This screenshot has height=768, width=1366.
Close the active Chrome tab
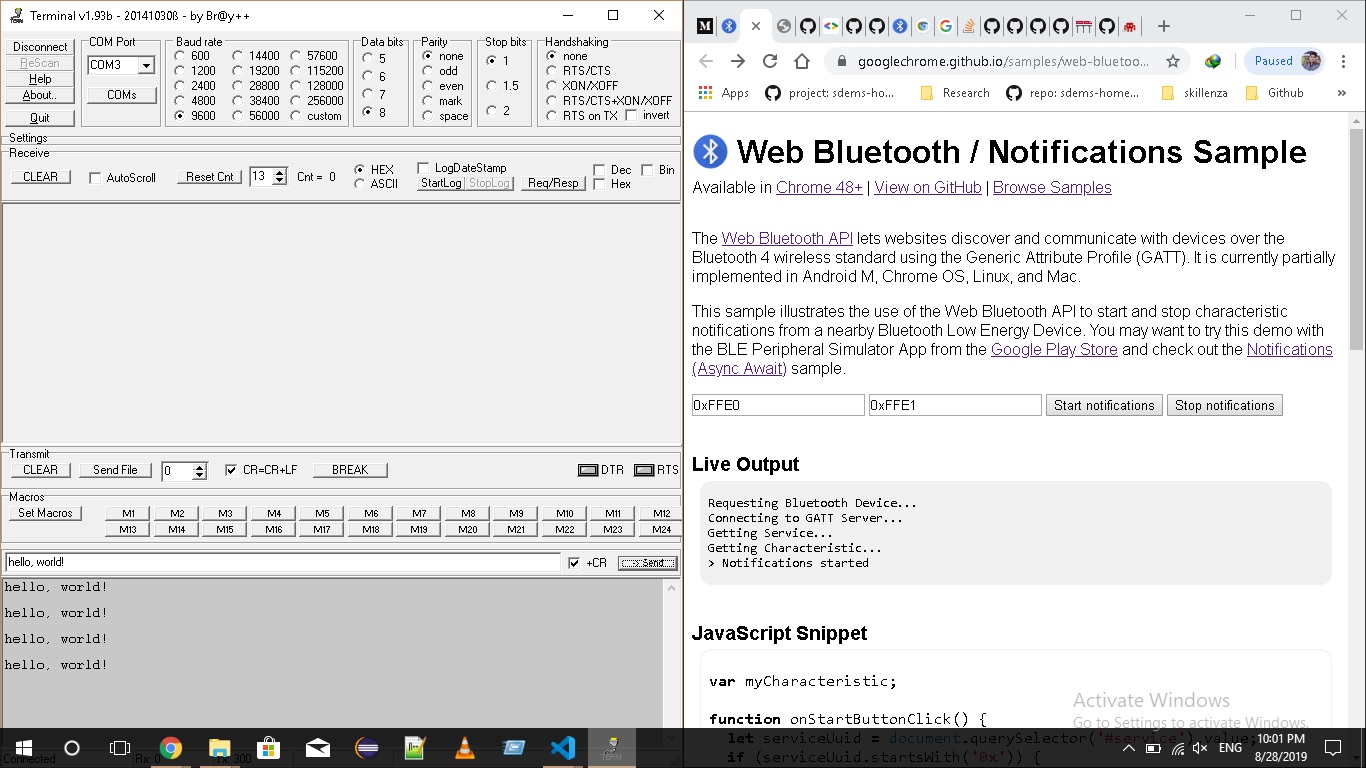tap(756, 26)
